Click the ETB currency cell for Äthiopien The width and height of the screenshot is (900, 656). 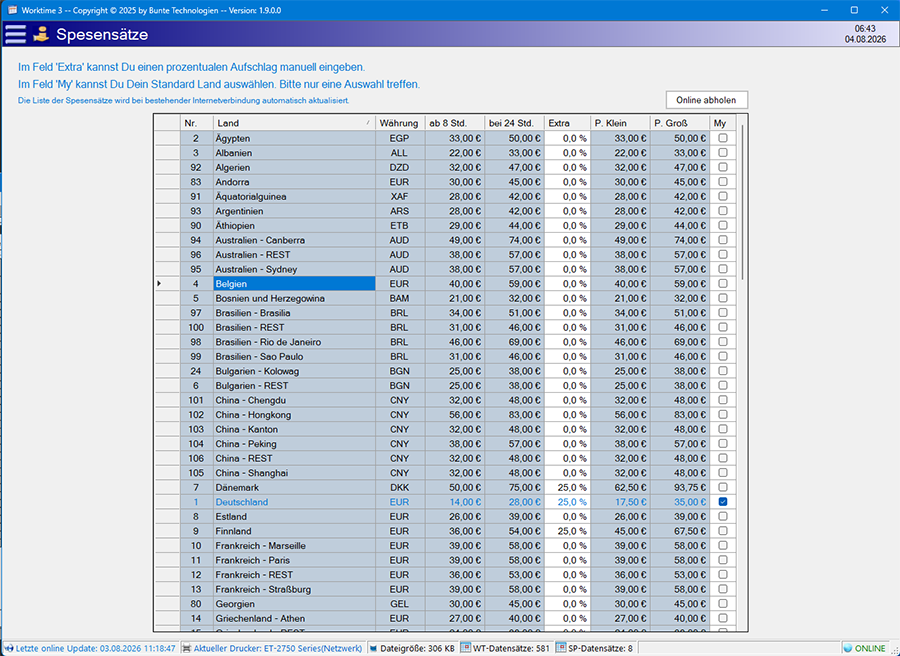(x=400, y=226)
